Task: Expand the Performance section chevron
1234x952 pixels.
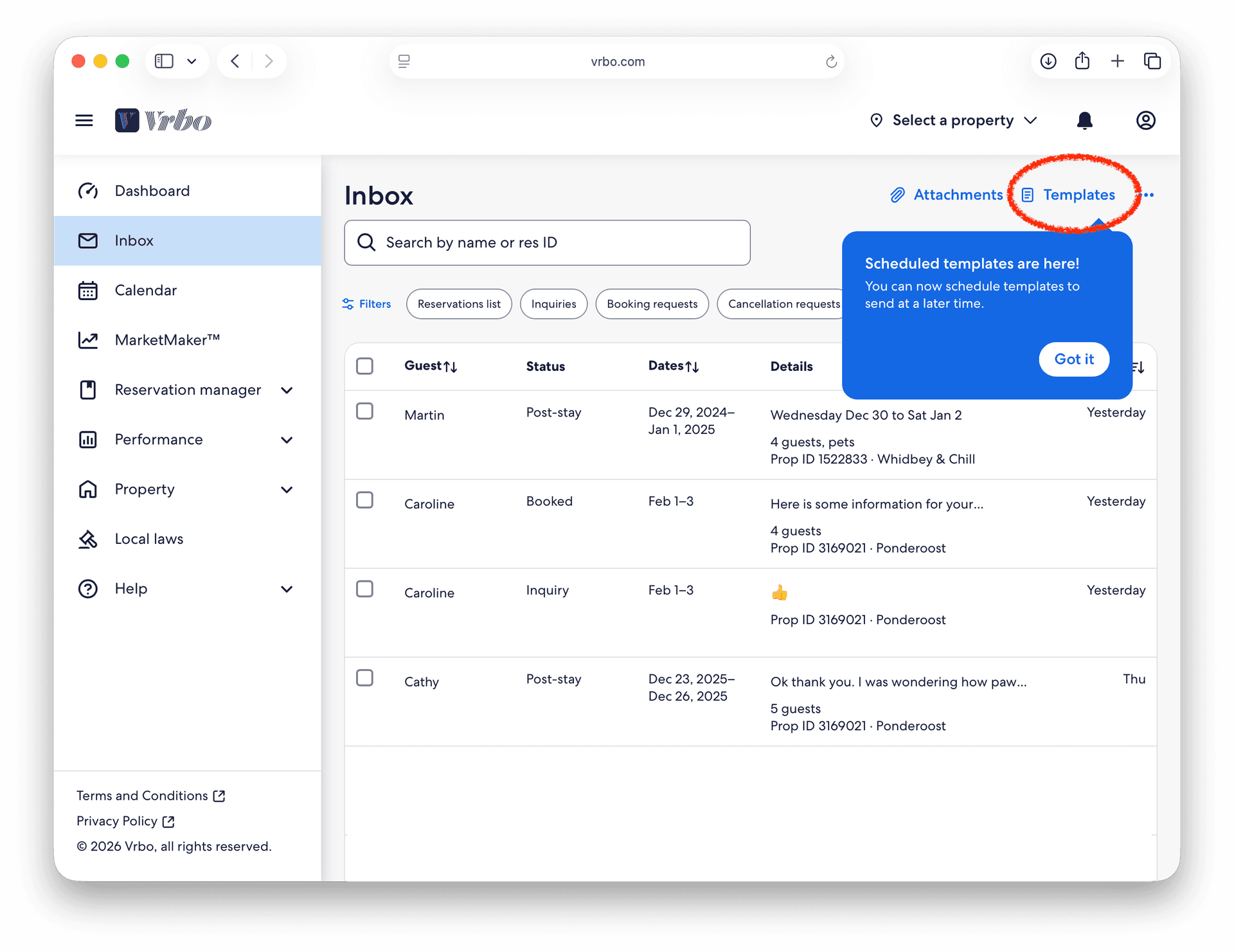Action: click(x=287, y=440)
